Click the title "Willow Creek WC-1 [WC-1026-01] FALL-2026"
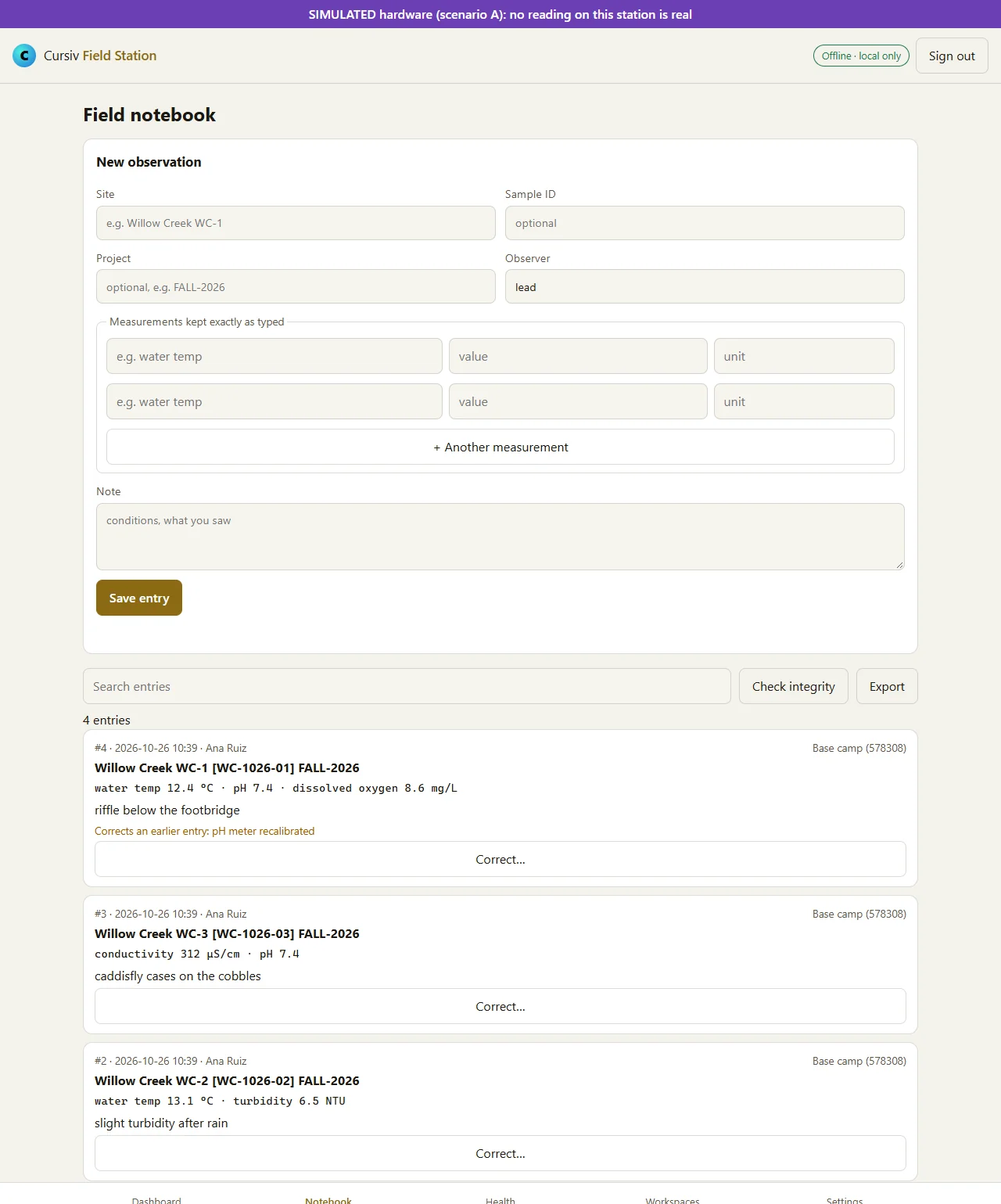This screenshot has height=1204, width=1001. pyautogui.click(x=227, y=768)
